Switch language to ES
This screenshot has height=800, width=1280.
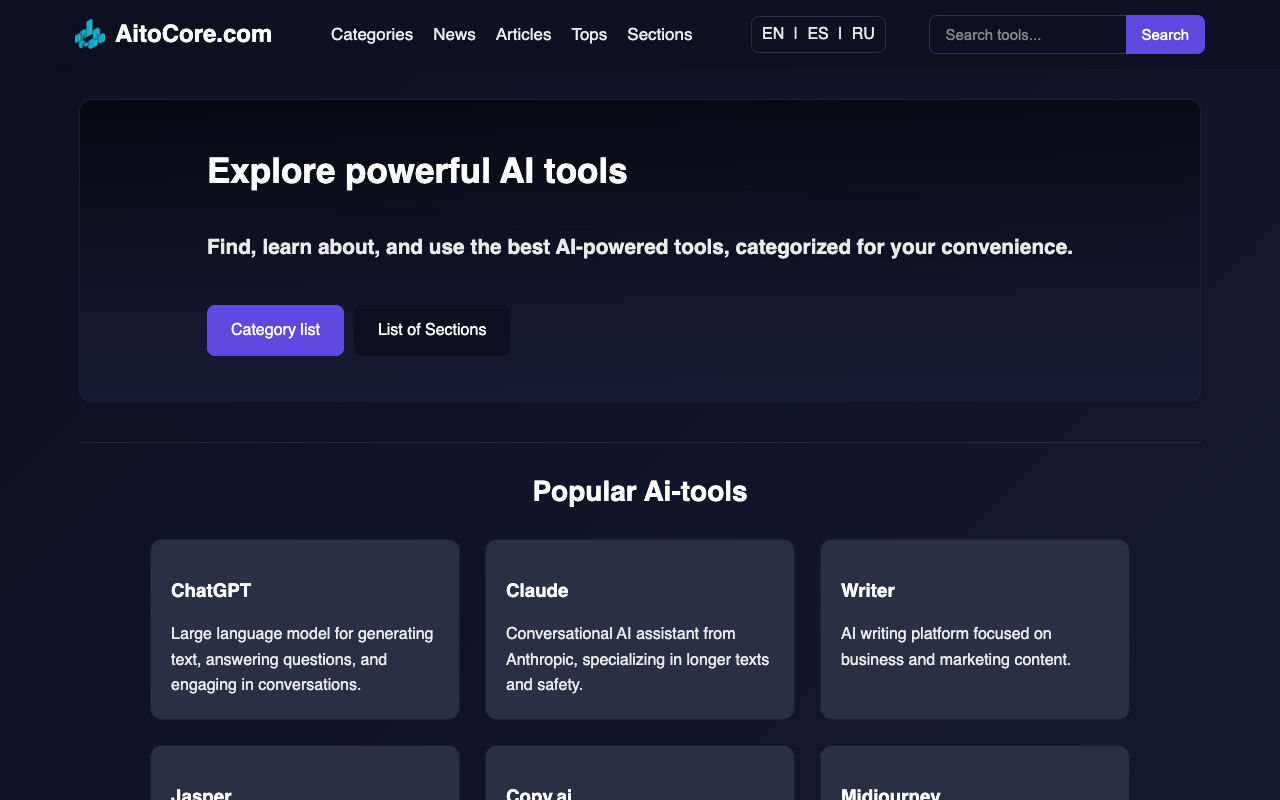(818, 34)
